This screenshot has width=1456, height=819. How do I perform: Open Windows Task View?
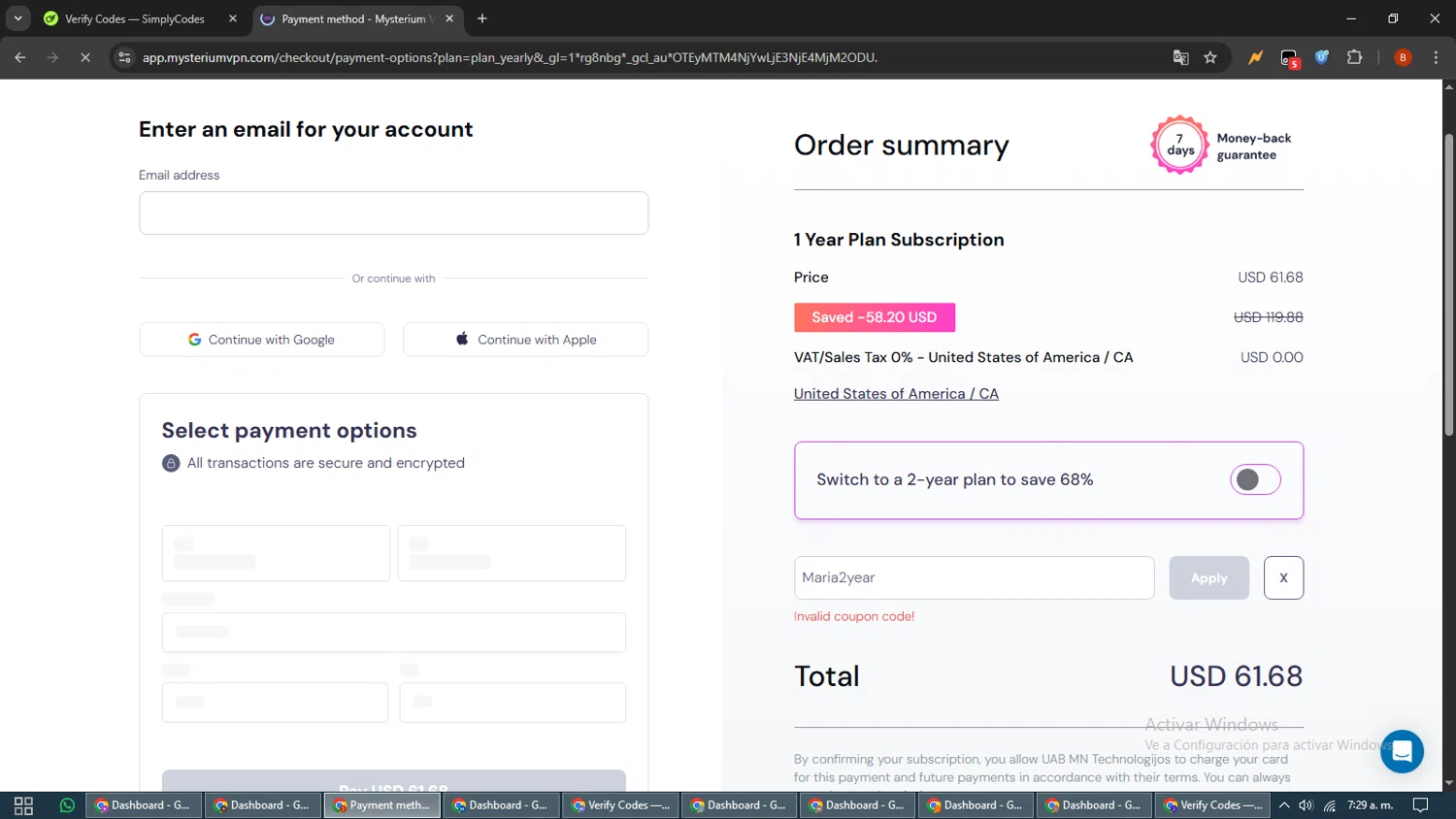pyautogui.click(x=23, y=805)
